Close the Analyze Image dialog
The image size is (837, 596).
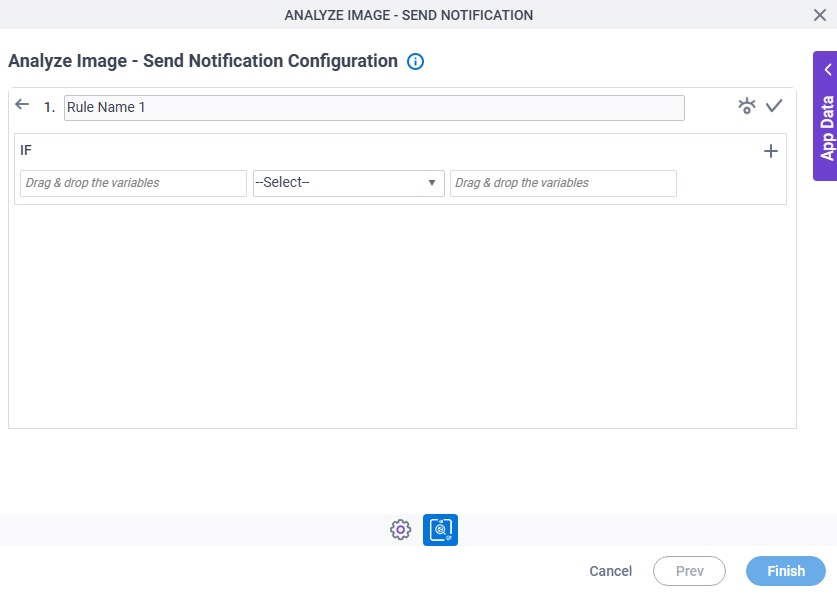coord(820,15)
